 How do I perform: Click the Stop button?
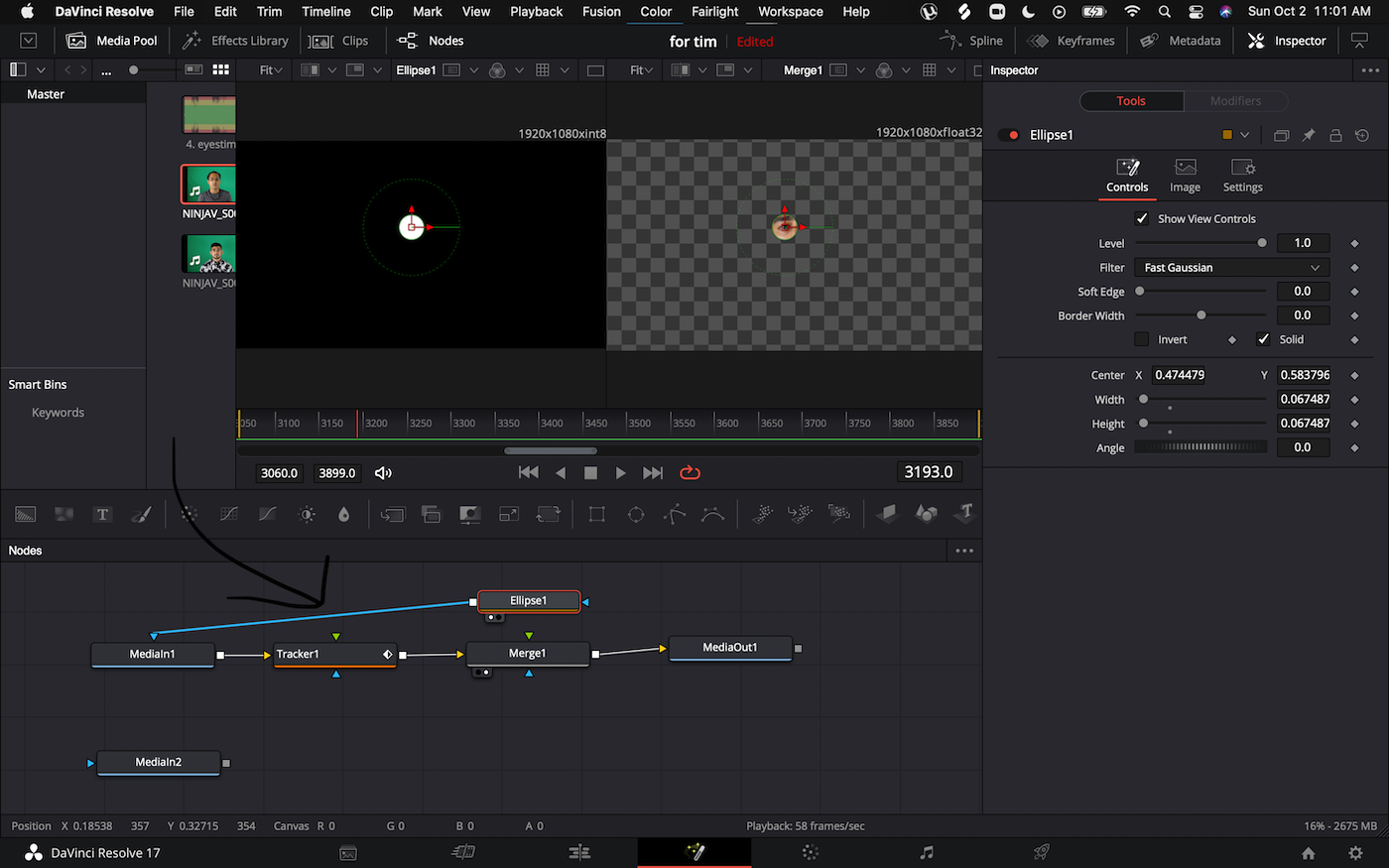click(591, 473)
